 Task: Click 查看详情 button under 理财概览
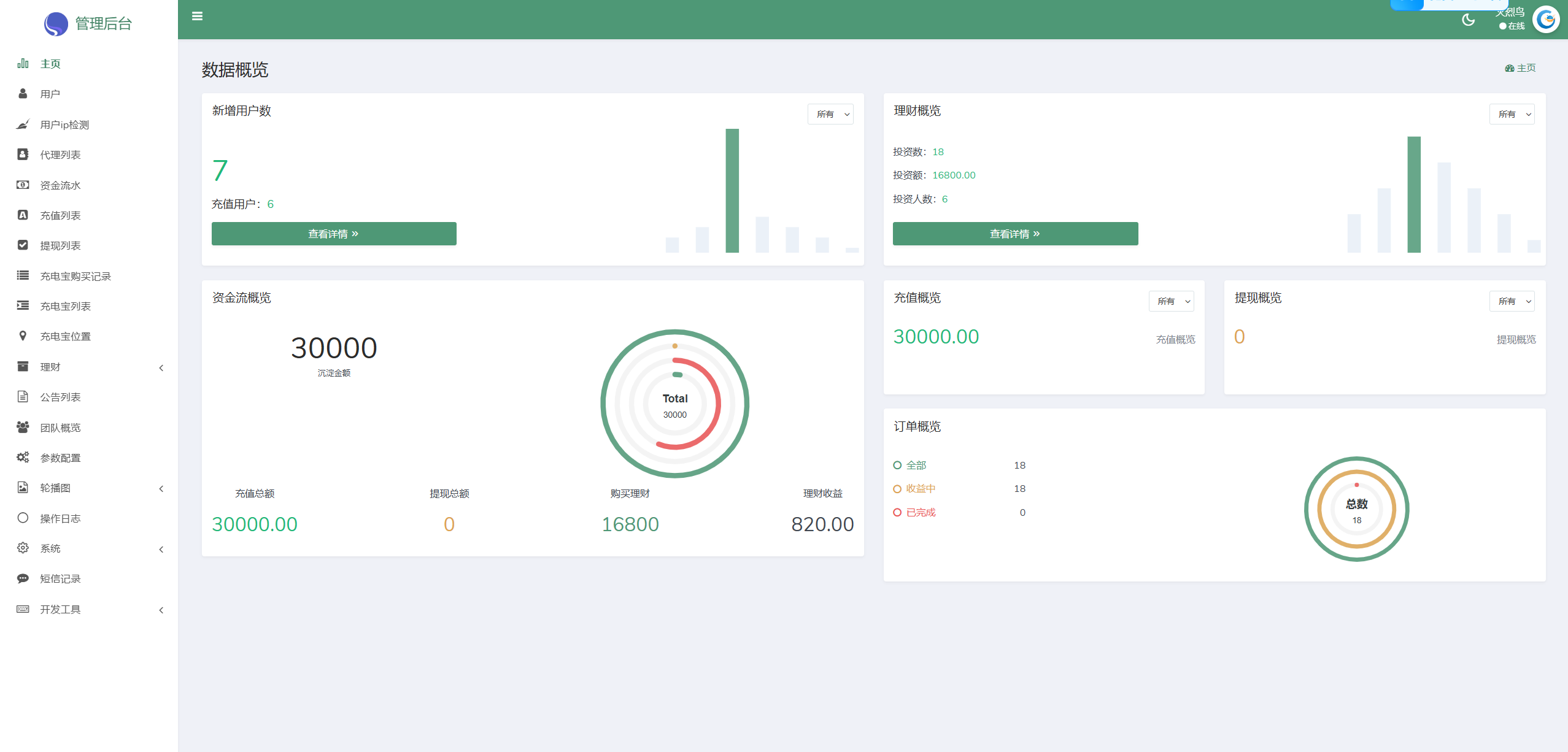click(x=1015, y=234)
